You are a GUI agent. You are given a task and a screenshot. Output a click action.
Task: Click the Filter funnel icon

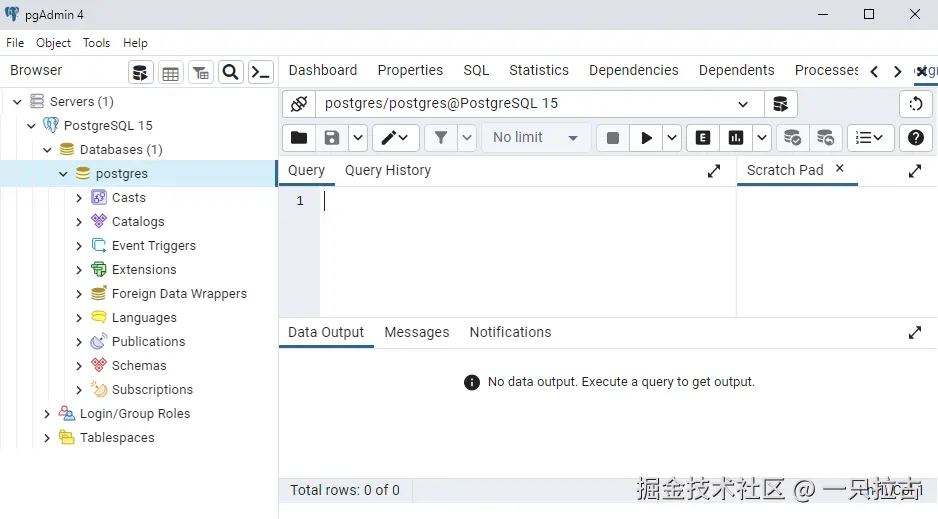click(x=441, y=138)
